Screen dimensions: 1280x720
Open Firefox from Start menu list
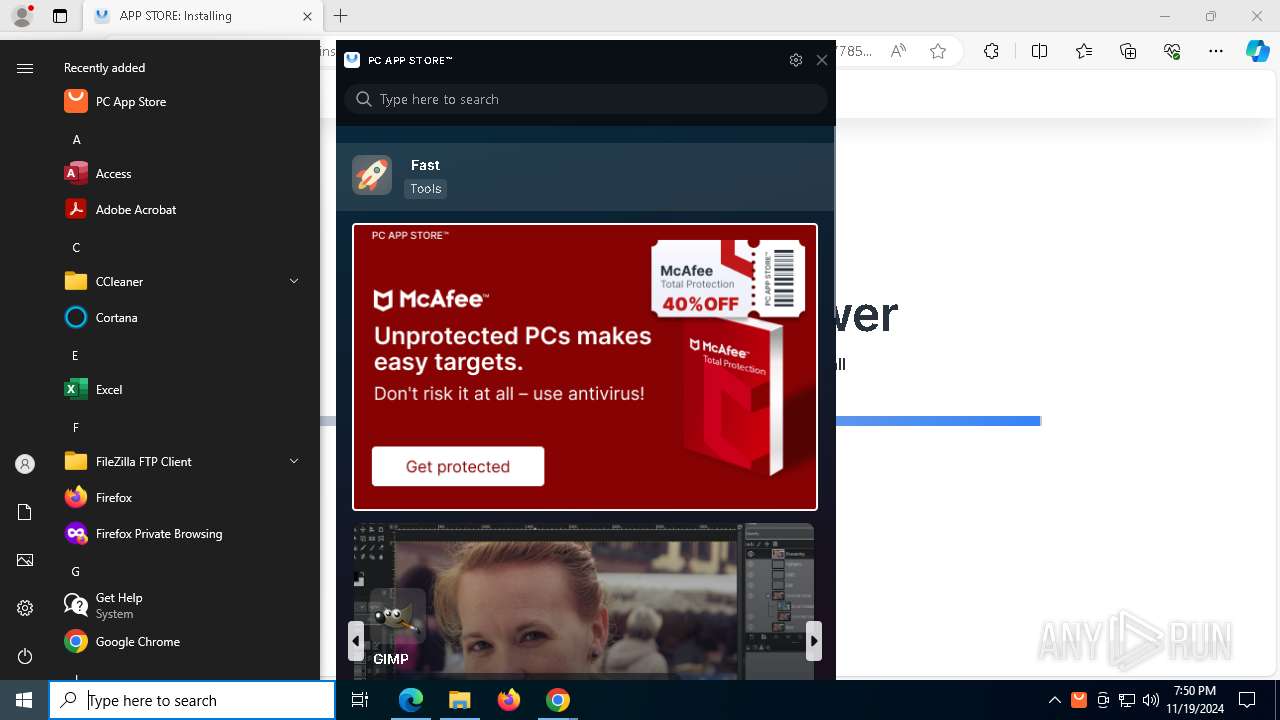coord(180,497)
